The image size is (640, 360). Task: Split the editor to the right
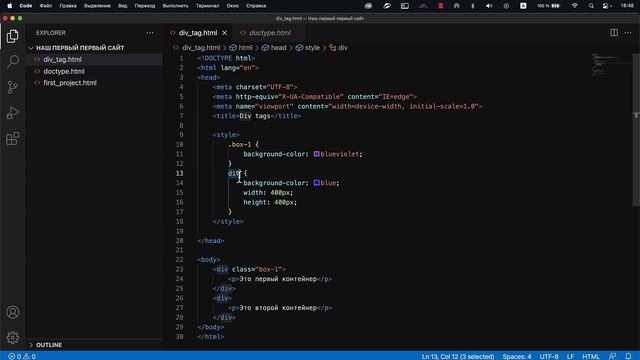click(614, 33)
